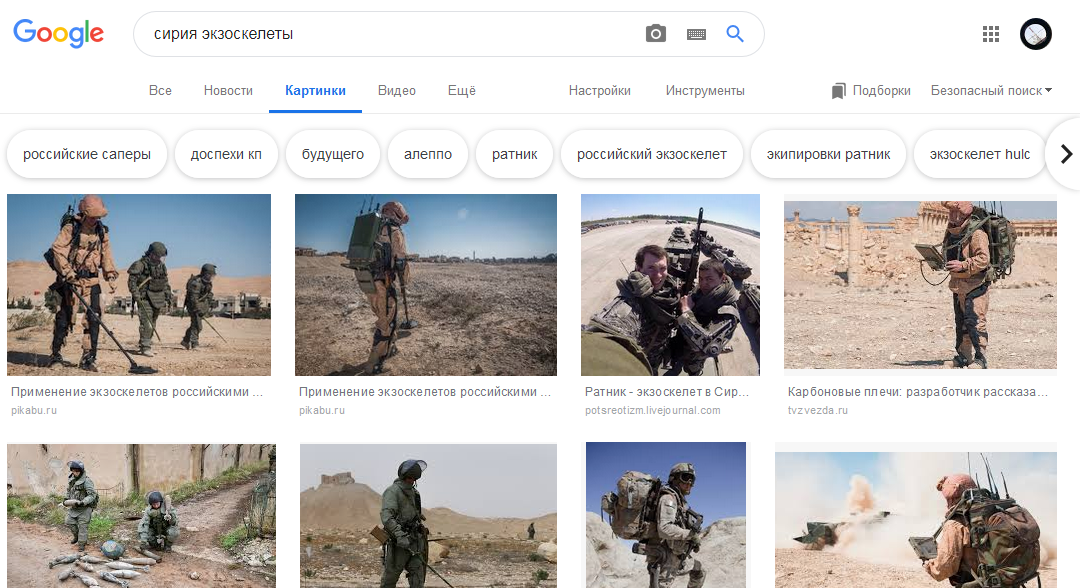1080x588 pixels.
Task: Open second pikabu image of lone sapper
Action: click(426, 284)
